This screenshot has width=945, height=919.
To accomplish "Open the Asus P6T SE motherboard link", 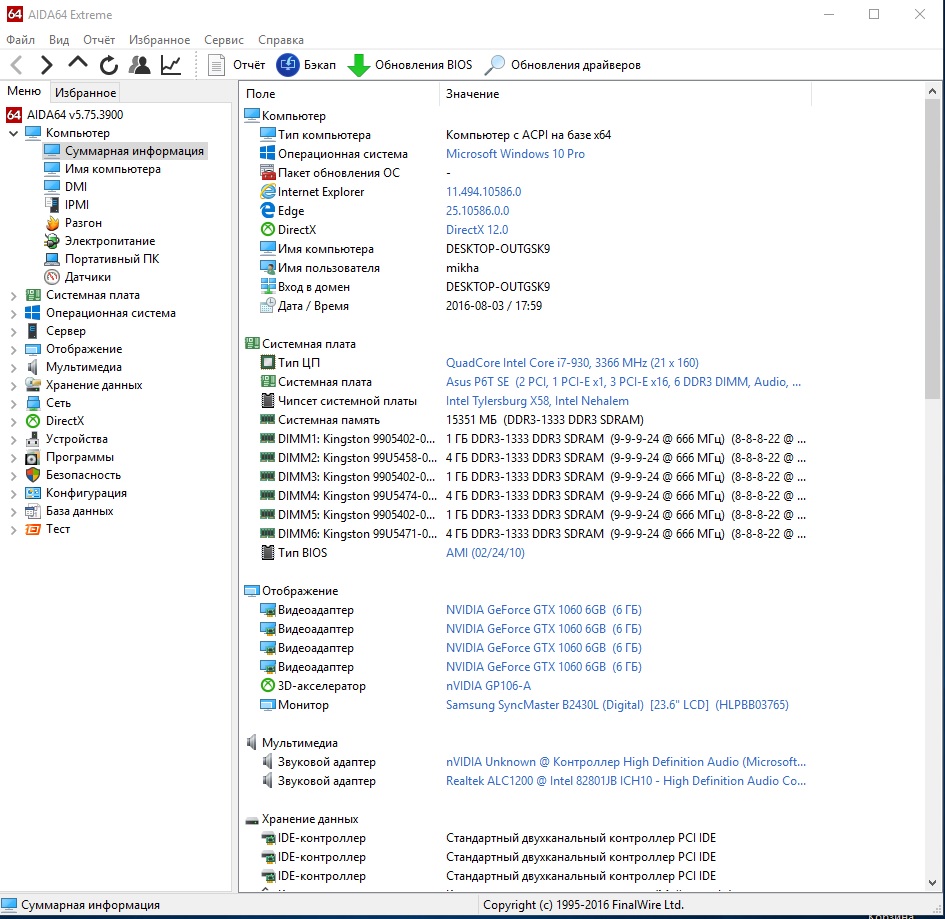I will [x=623, y=382].
